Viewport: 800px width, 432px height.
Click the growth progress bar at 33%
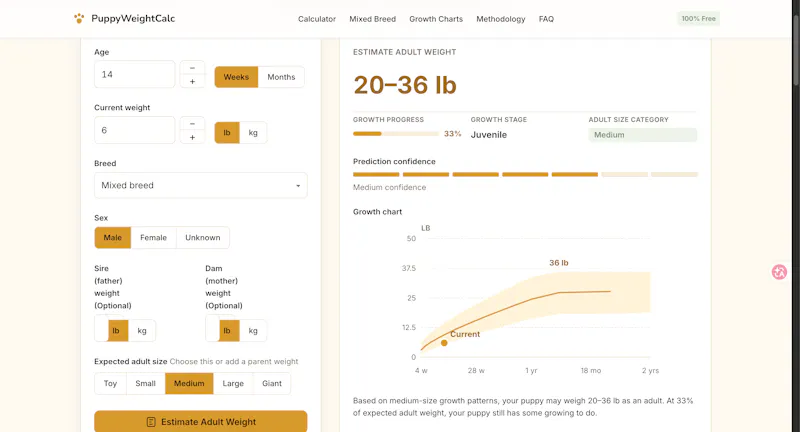coord(396,134)
